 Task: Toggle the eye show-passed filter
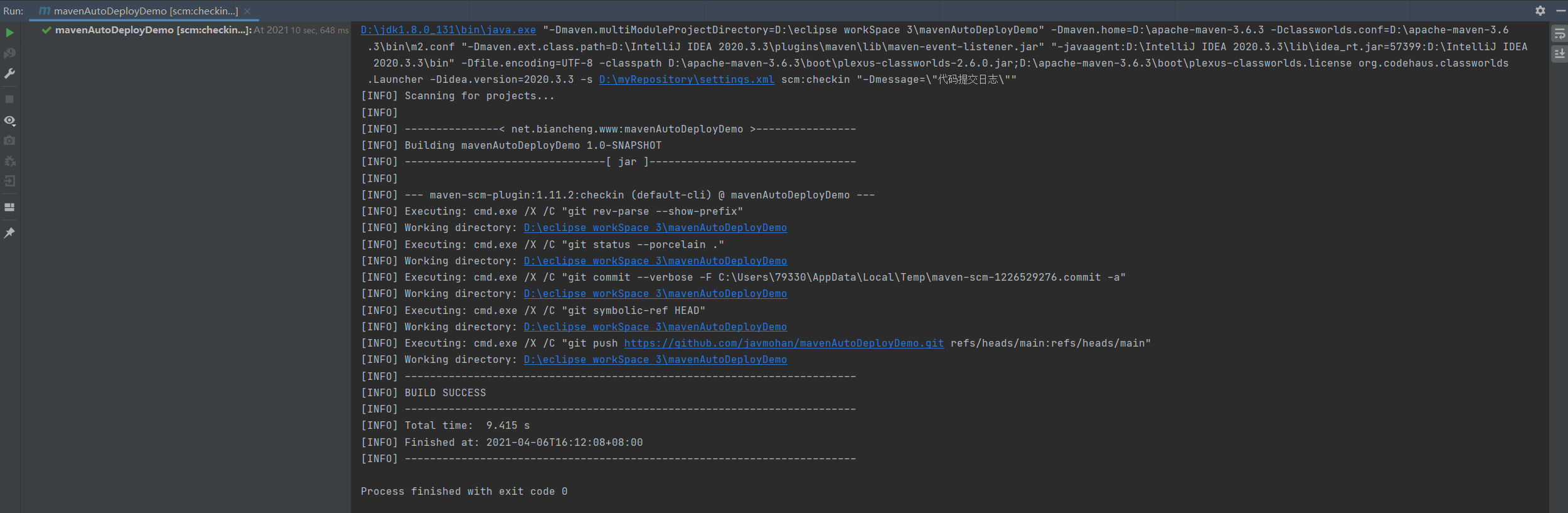pyautogui.click(x=9, y=120)
